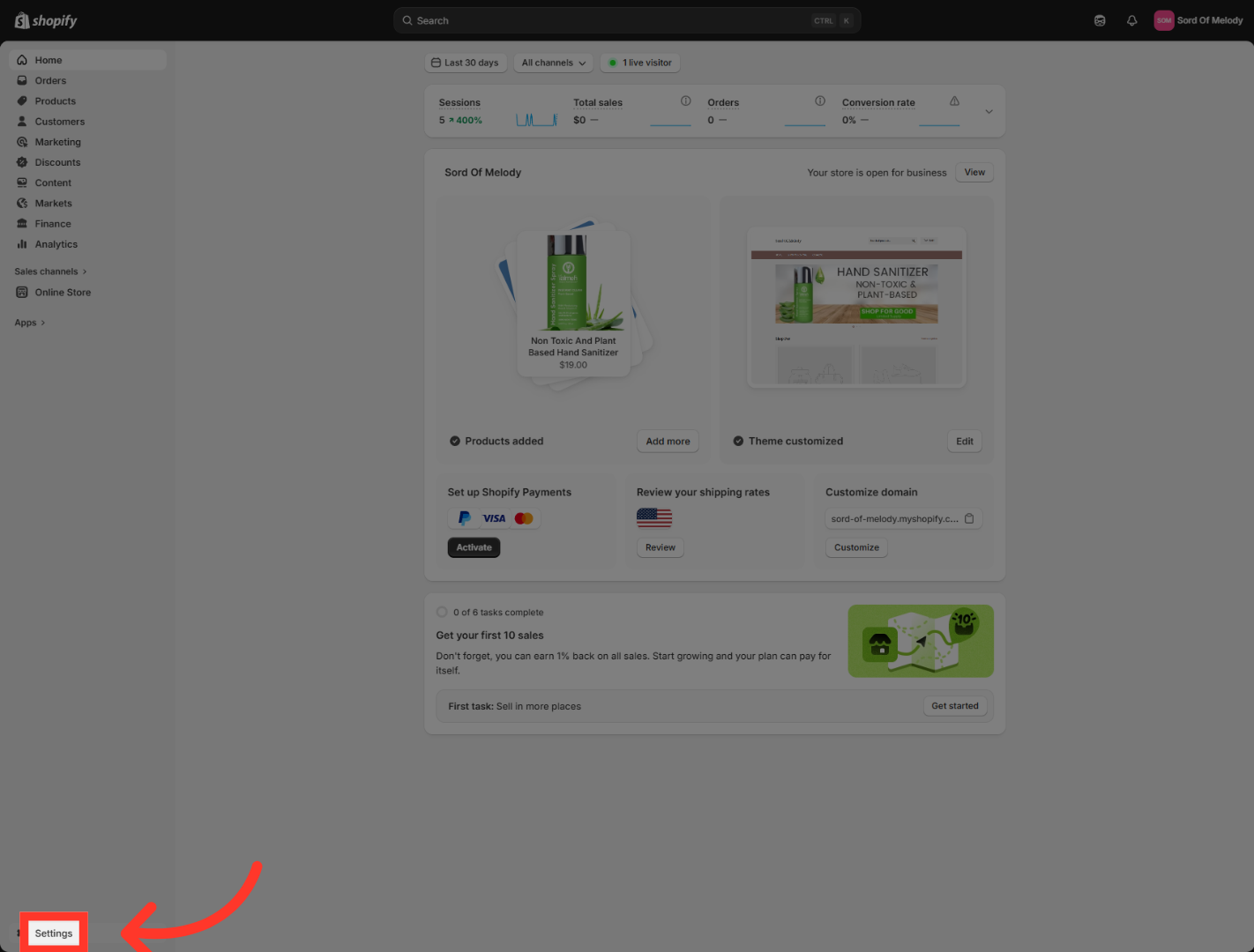Image resolution: width=1254 pixels, height=952 pixels.
Task: Open the theme preview thumbnail
Action: [856, 307]
